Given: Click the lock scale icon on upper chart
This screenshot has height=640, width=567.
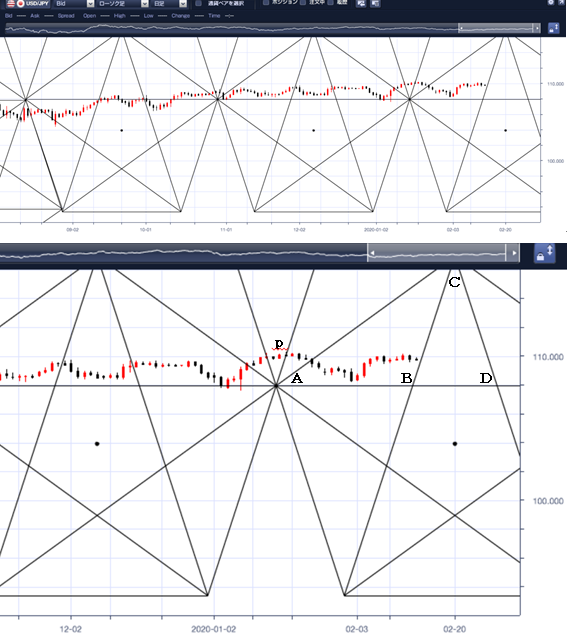Looking at the screenshot, I should coord(554,28).
